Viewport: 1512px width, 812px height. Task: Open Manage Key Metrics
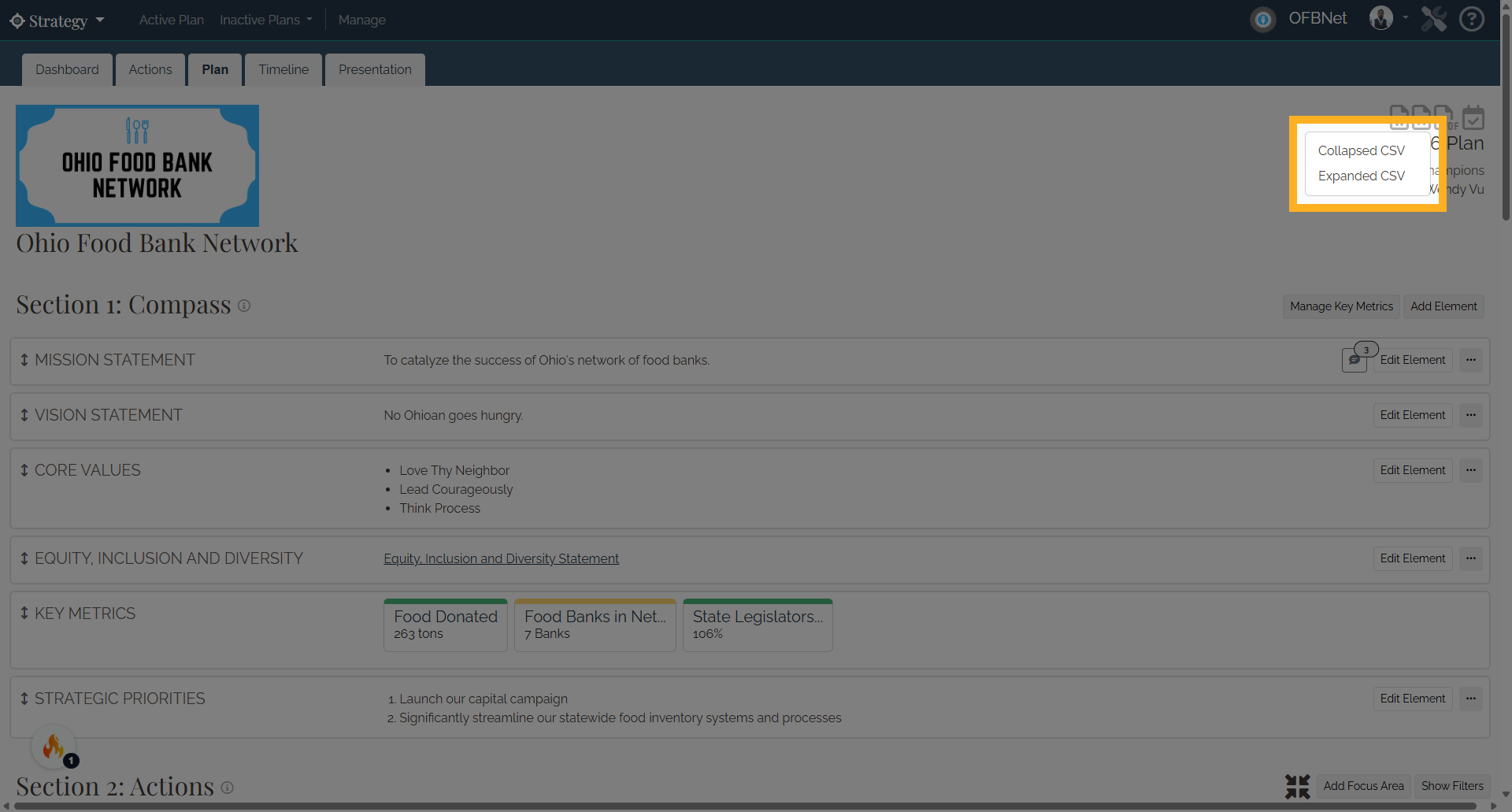pyautogui.click(x=1341, y=306)
